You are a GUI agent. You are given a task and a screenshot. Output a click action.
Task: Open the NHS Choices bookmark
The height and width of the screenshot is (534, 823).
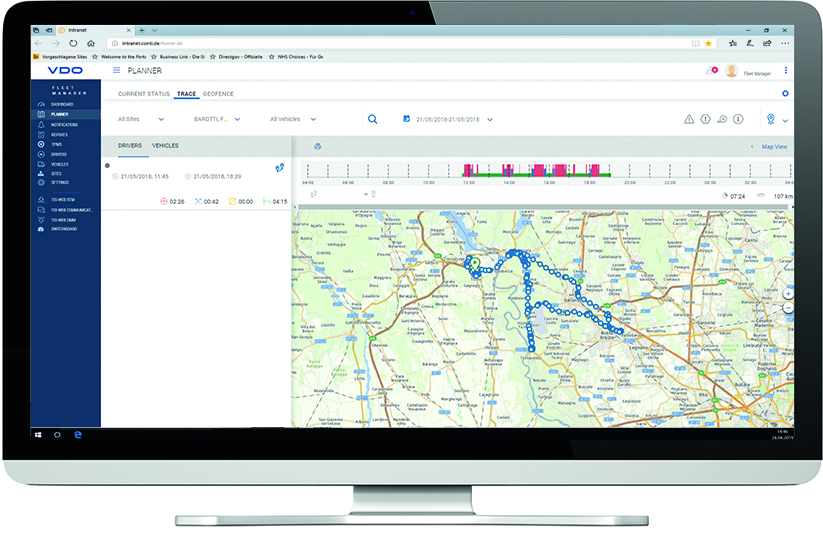[x=296, y=57]
